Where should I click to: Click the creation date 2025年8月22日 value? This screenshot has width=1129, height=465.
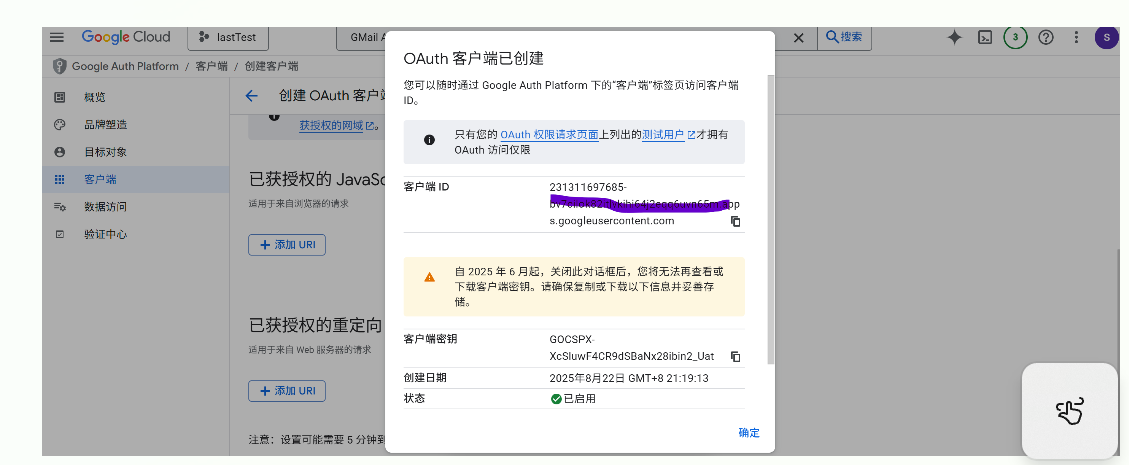tap(629, 379)
